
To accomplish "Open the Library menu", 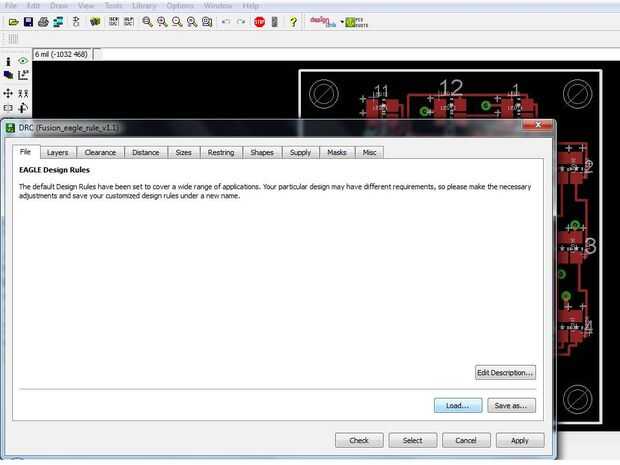I will 144,6.
